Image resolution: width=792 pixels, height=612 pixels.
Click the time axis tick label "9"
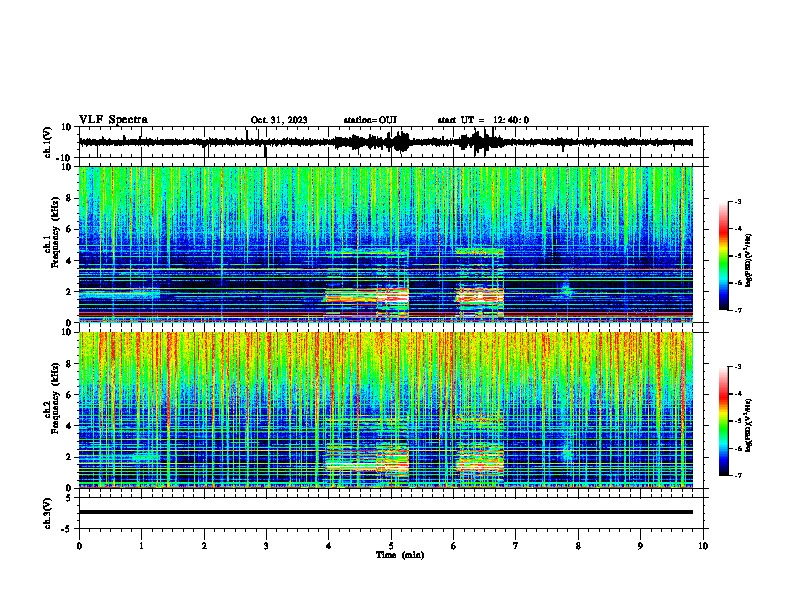pyautogui.click(x=640, y=546)
